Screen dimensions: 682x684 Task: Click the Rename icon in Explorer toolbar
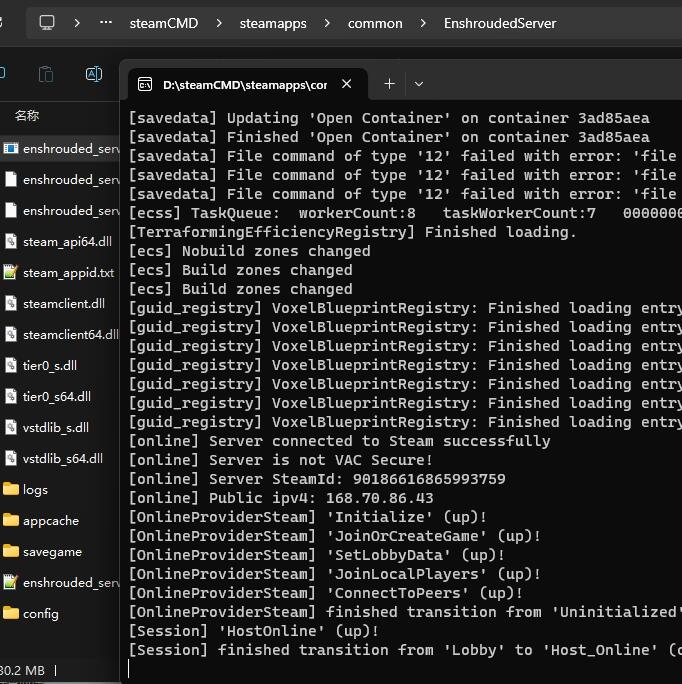(x=94, y=74)
